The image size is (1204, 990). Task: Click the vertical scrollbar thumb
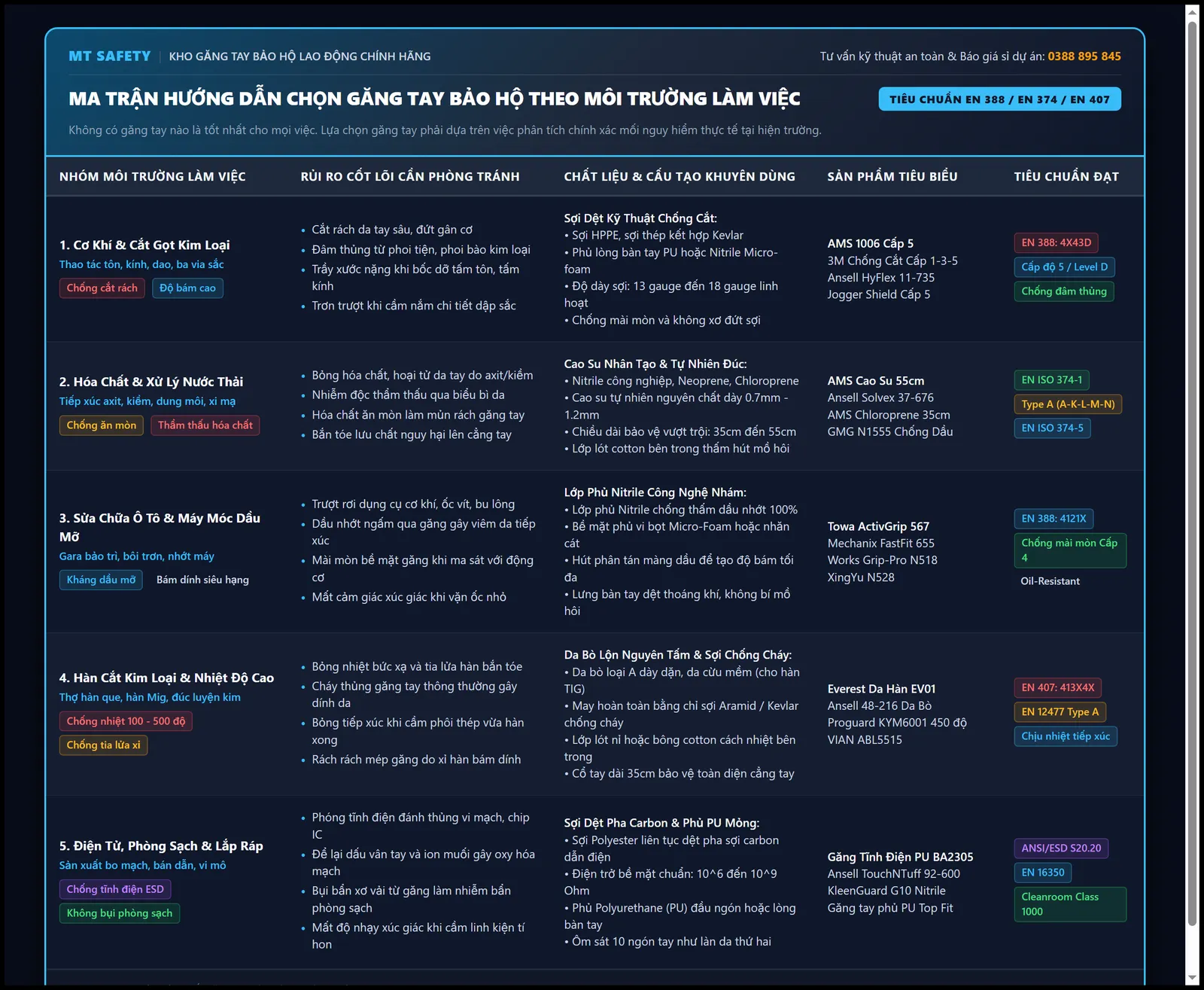click(x=1192, y=473)
